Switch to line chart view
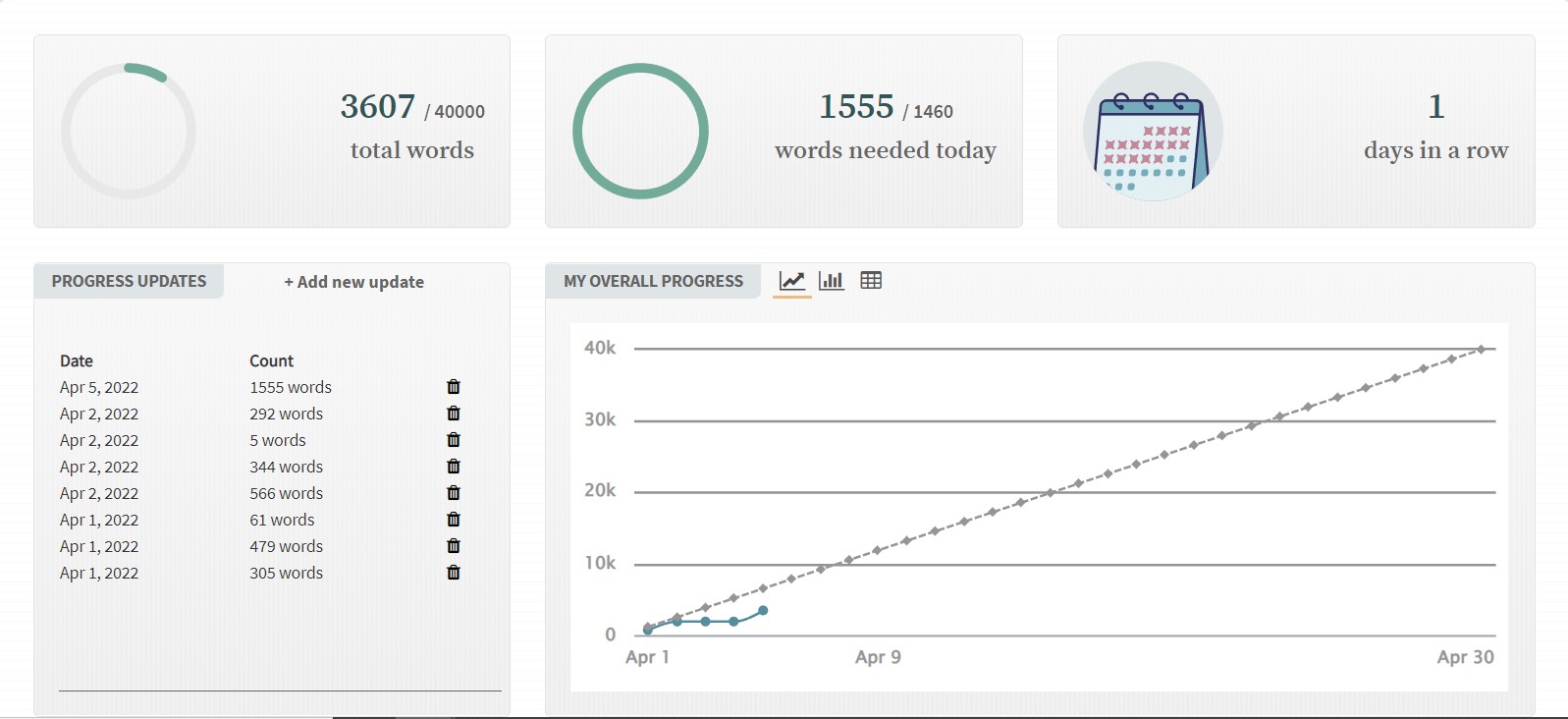The width and height of the screenshot is (1568, 719). (x=792, y=281)
